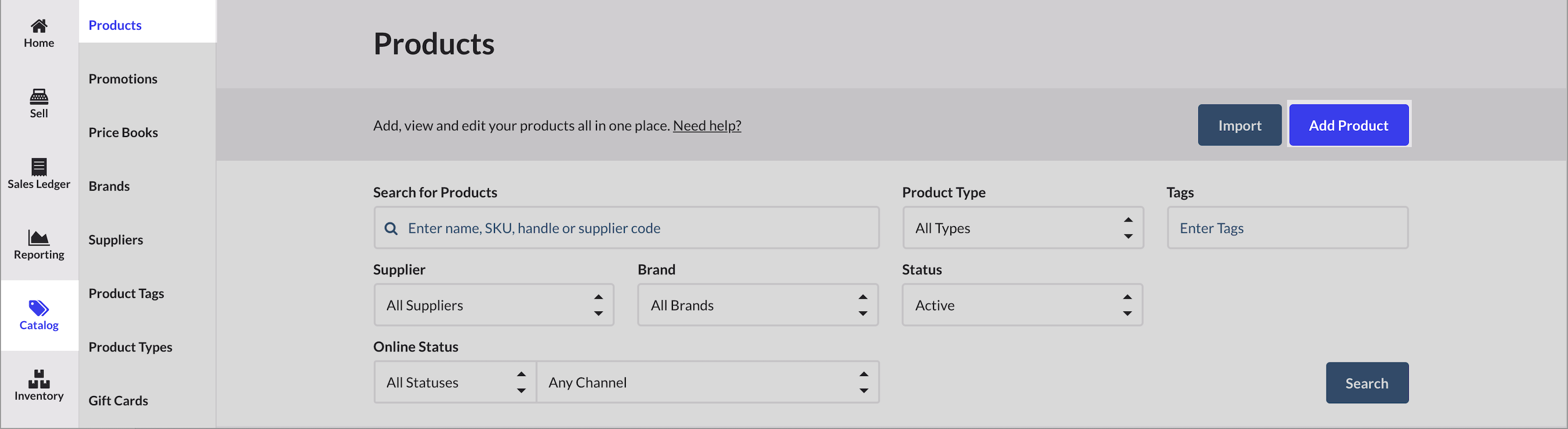Expand the Product Type dropdown
This screenshot has height=429, width=1568.
[1023, 228]
